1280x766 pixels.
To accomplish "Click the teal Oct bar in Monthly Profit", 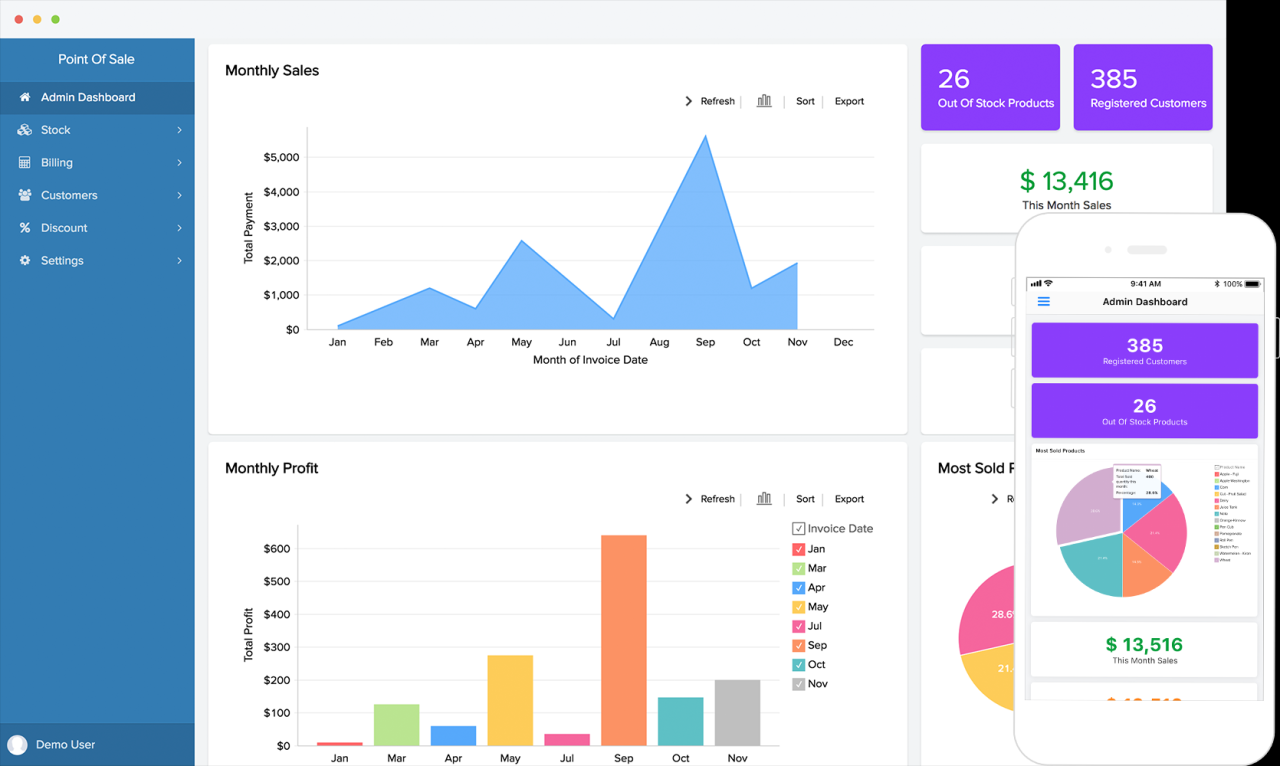I will pyautogui.click(x=681, y=721).
